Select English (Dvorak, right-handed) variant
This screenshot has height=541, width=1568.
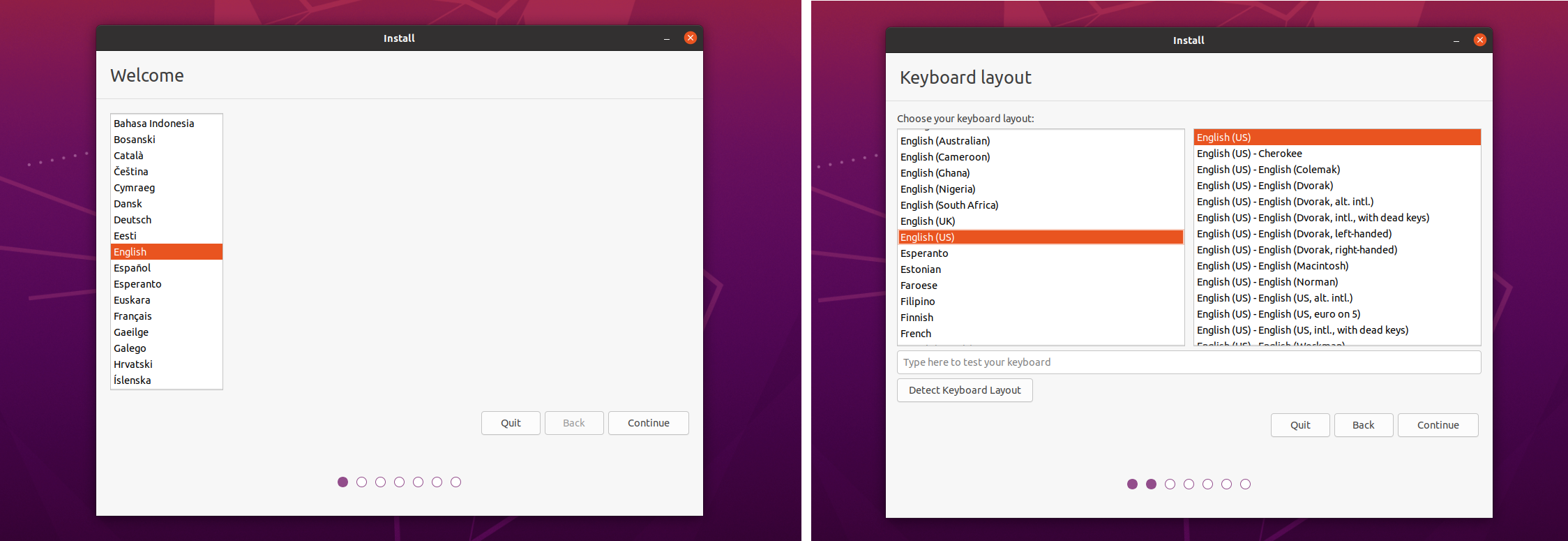(1337, 250)
